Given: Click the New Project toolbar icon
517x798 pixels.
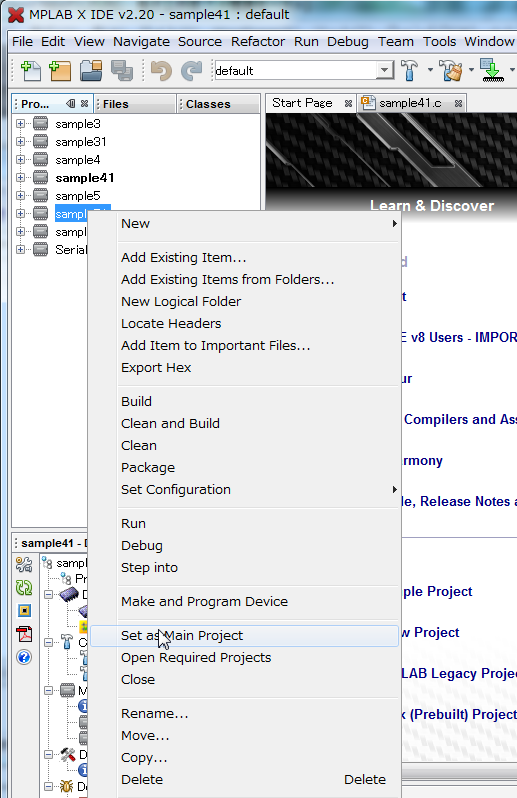Looking at the screenshot, I should pyautogui.click(x=60, y=71).
